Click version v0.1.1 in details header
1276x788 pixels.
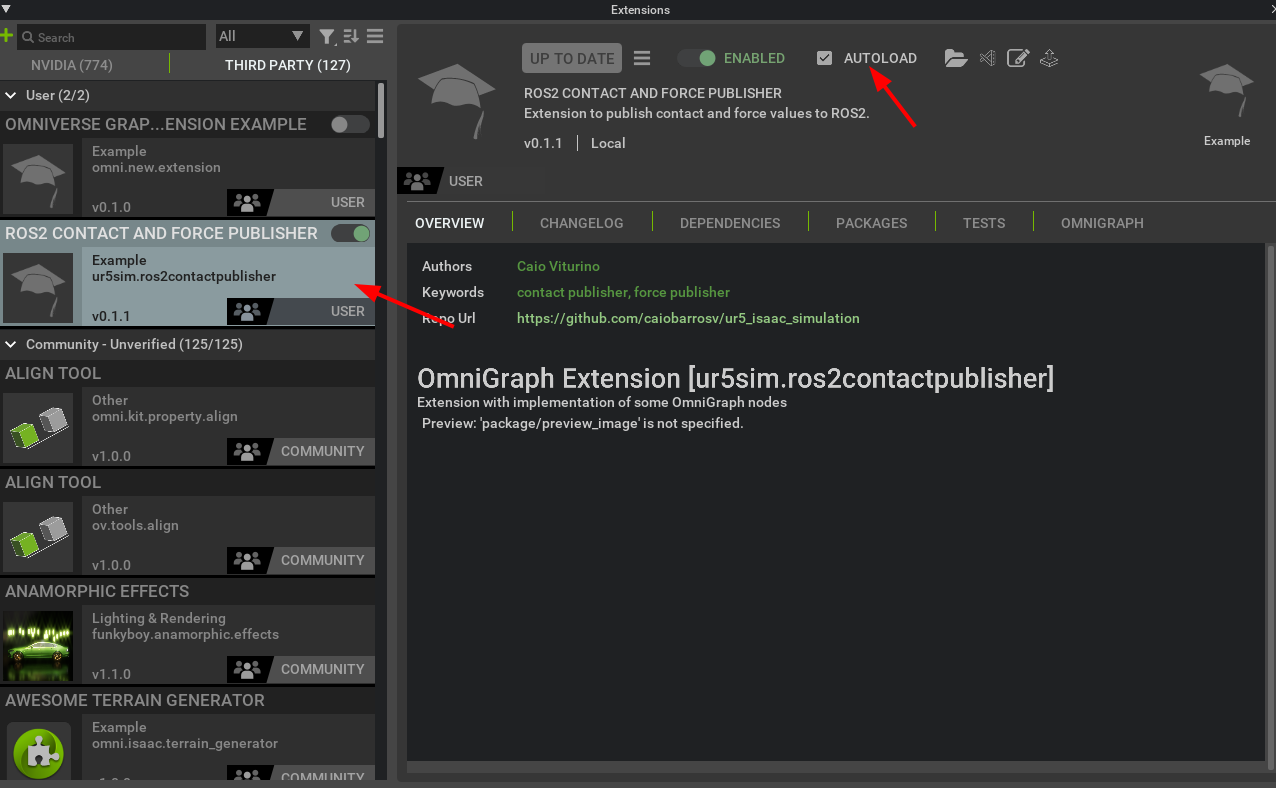543,143
